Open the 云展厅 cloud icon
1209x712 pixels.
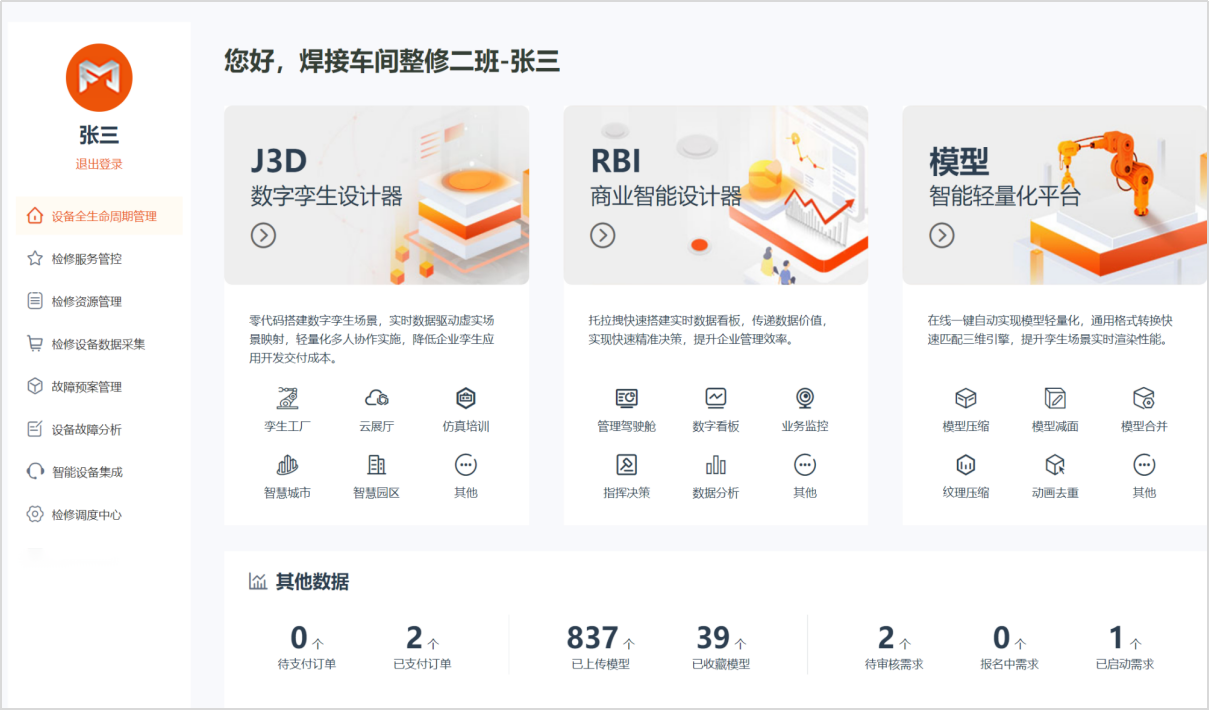(x=376, y=399)
